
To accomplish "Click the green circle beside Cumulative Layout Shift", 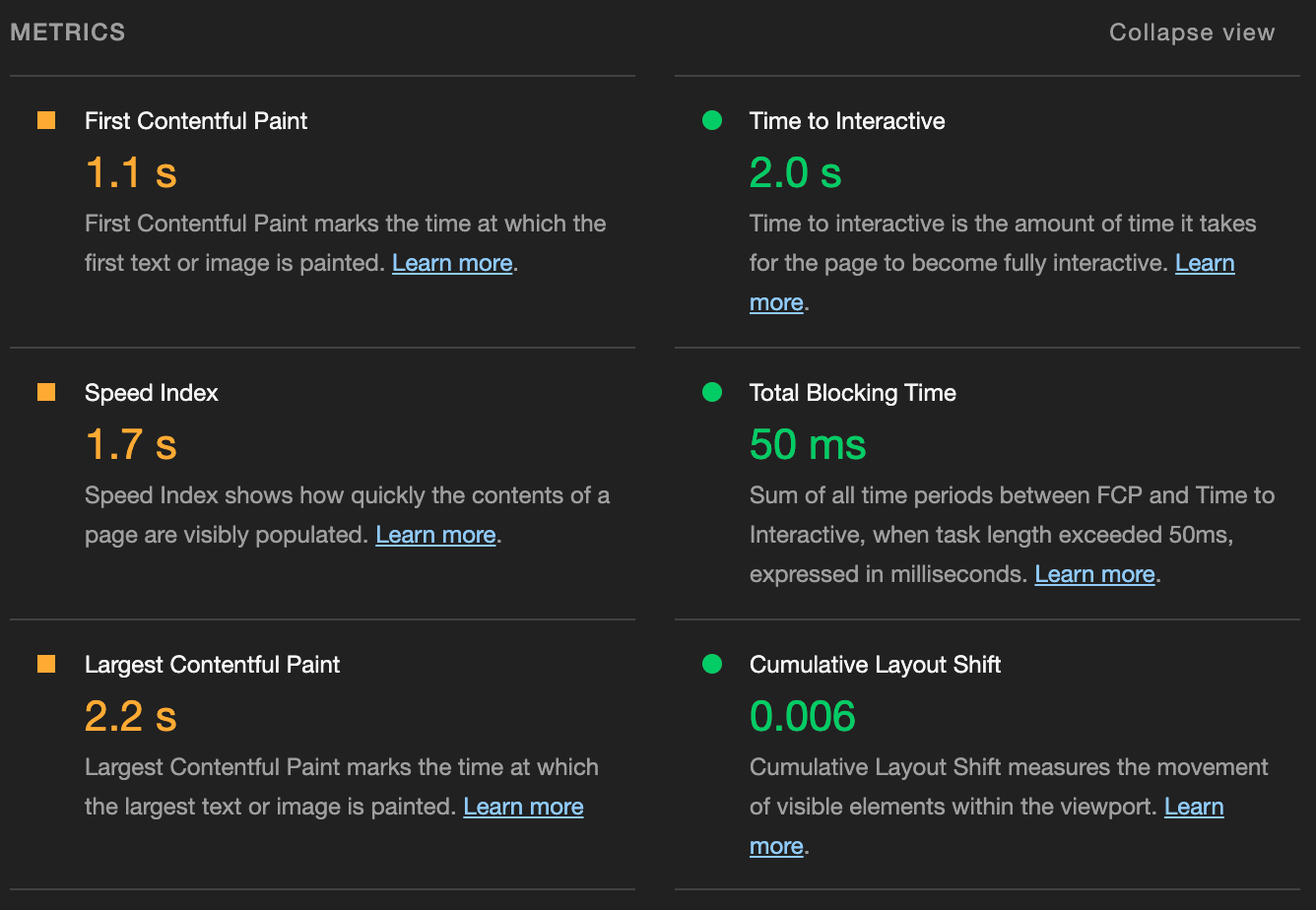I will click(x=712, y=665).
